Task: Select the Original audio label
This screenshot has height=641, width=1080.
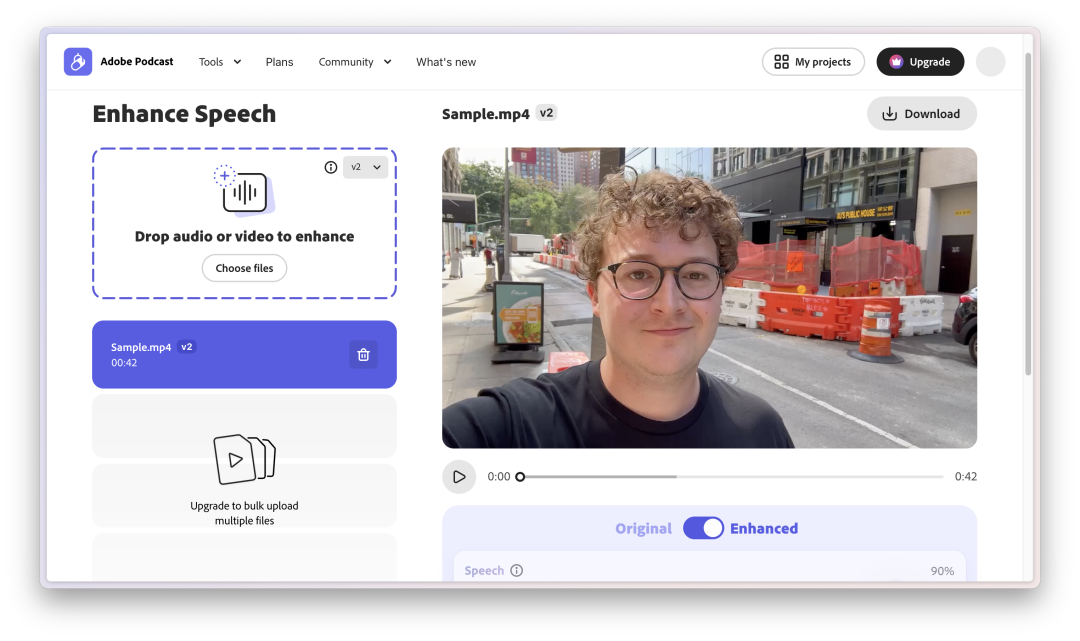Action: point(643,528)
